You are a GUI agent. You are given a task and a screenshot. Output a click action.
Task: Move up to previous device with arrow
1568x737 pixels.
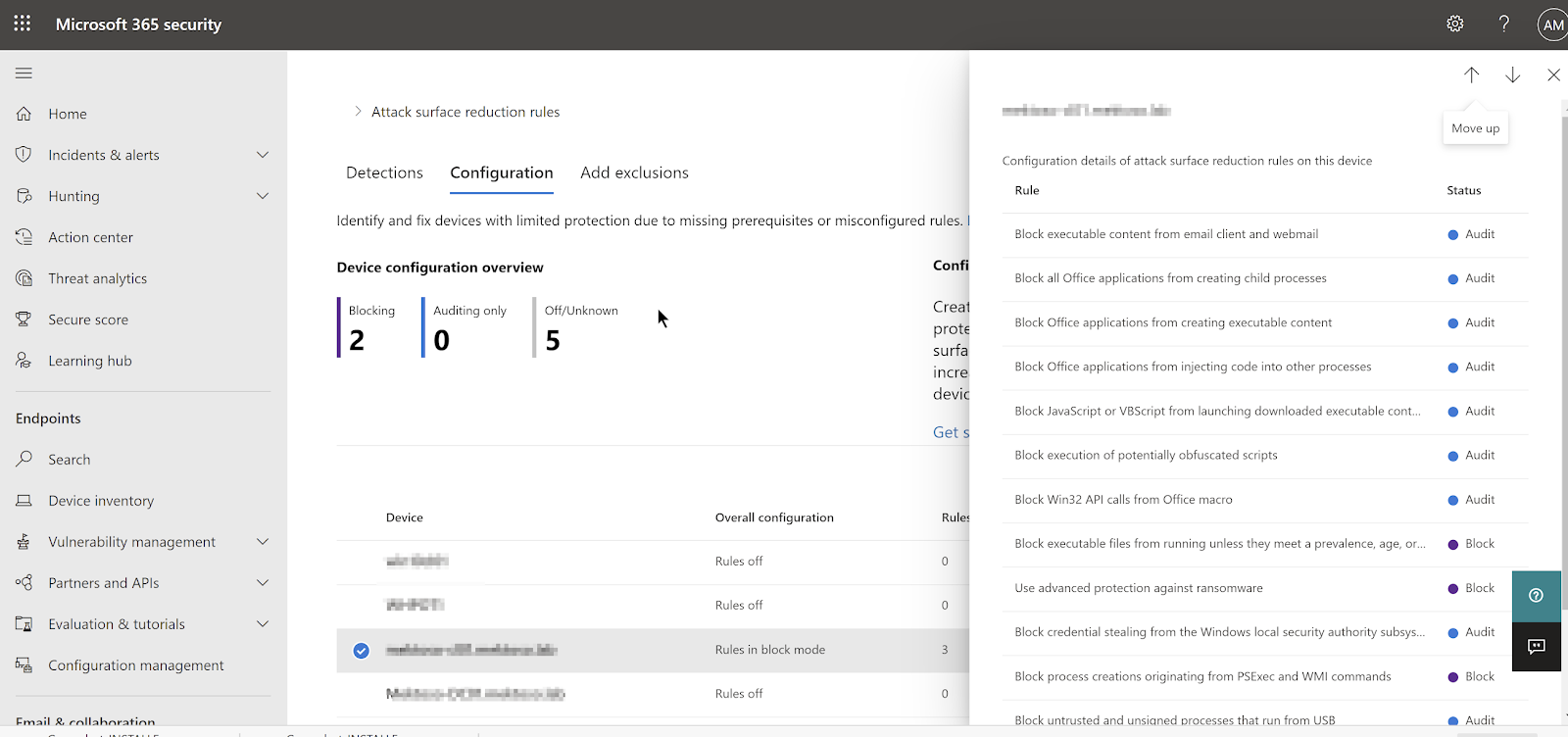point(1472,74)
